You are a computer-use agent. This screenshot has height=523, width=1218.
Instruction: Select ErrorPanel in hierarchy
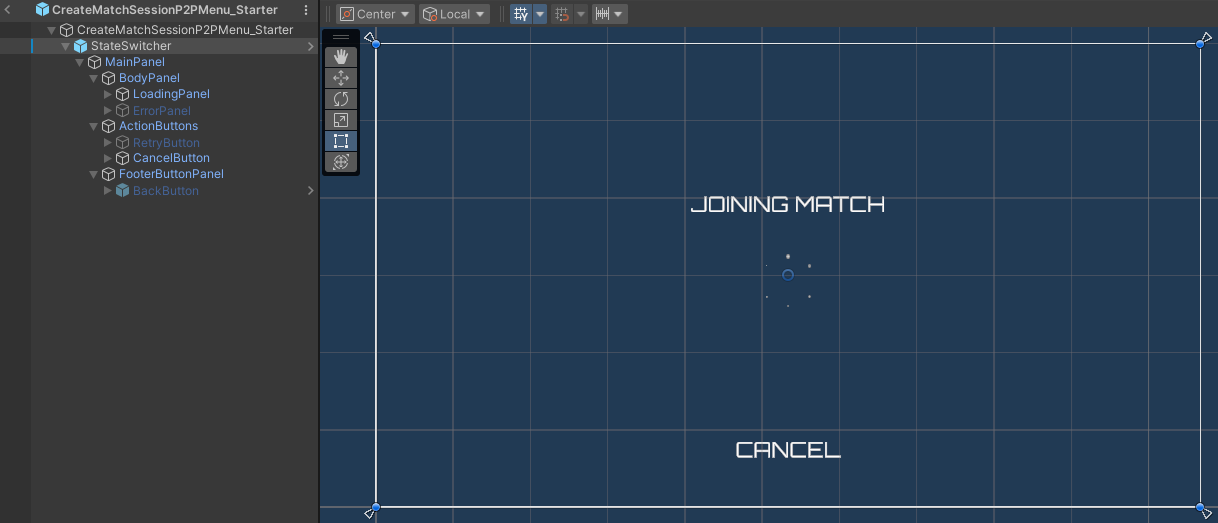(x=162, y=110)
